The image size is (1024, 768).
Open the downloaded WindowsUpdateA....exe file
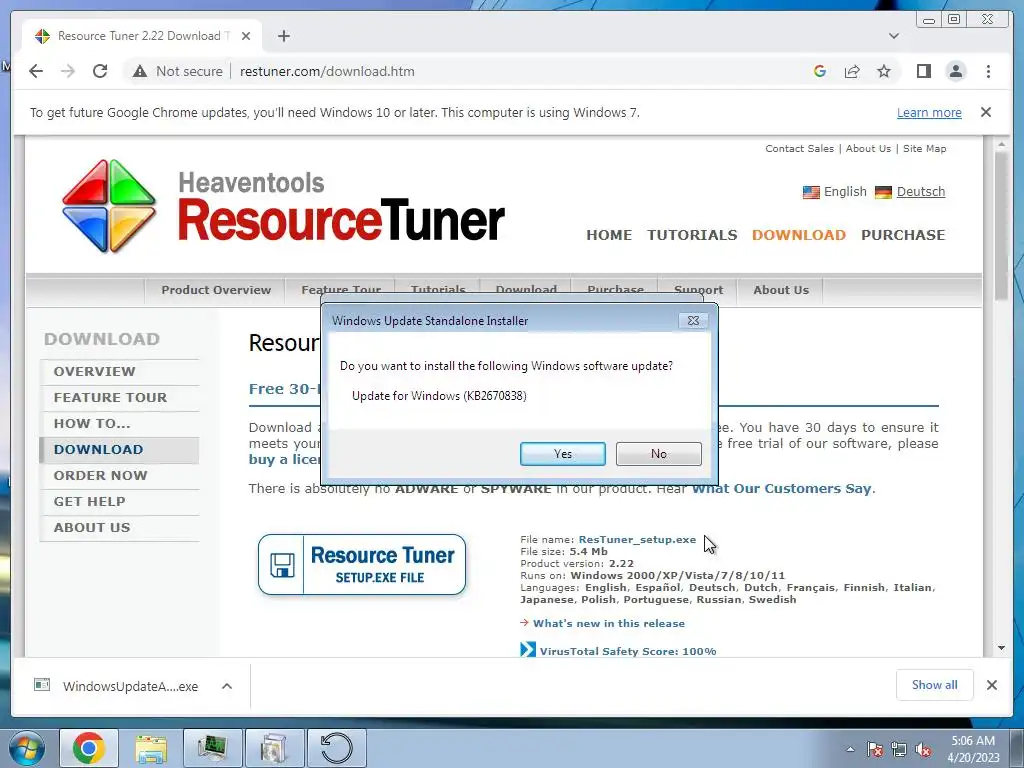click(x=116, y=686)
